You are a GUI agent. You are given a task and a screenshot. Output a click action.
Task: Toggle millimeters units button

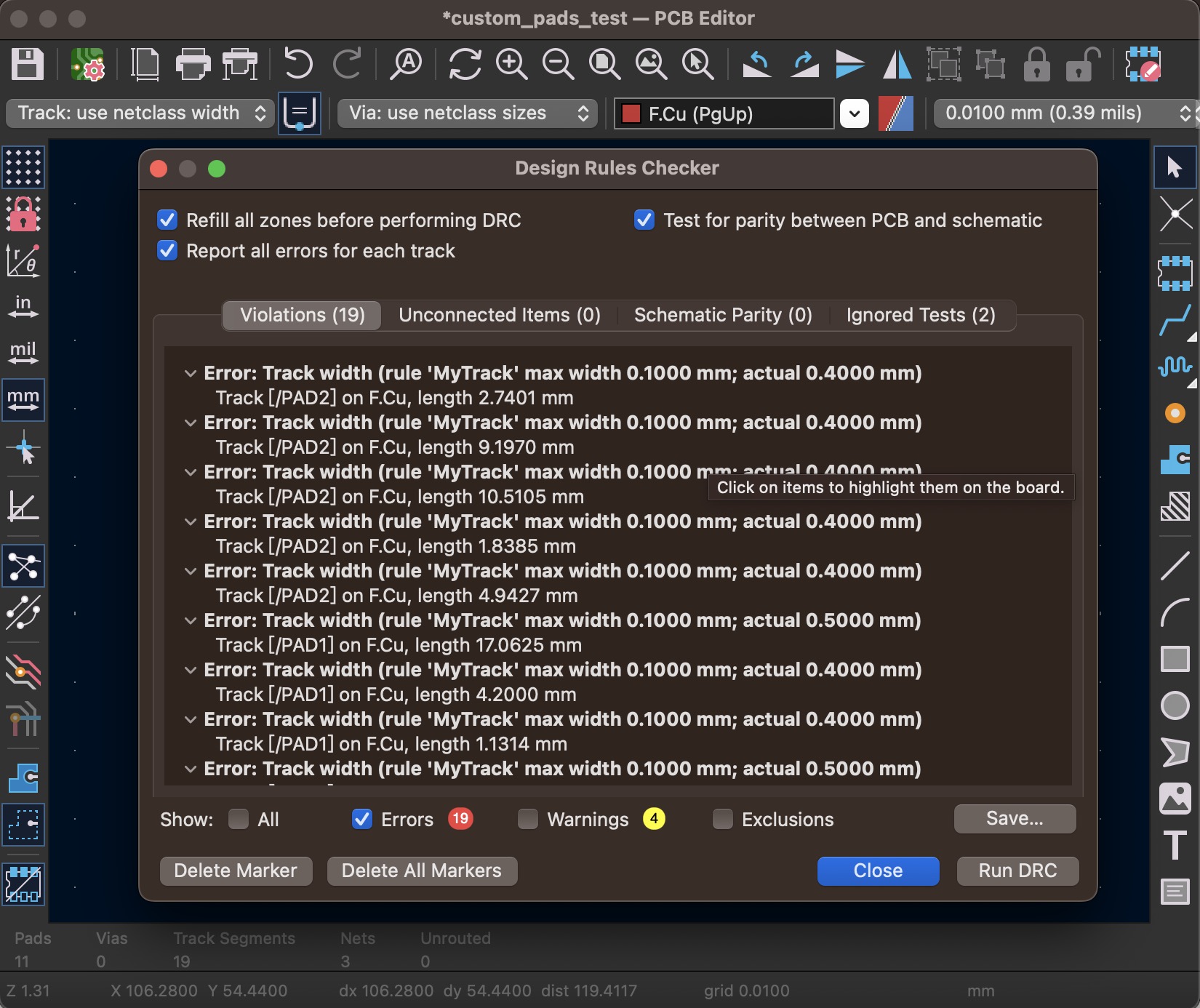[x=23, y=400]
